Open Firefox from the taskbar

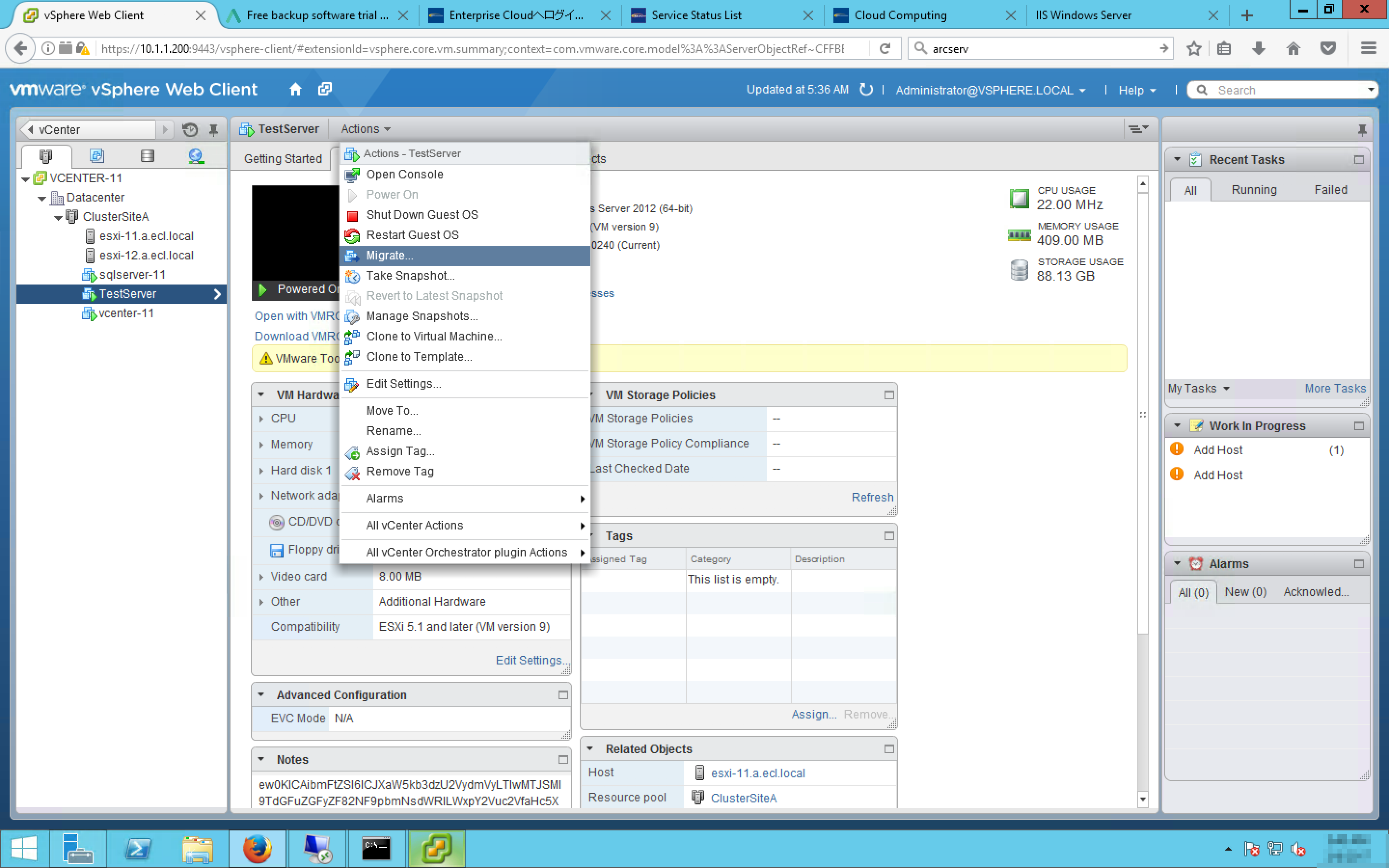click(x=257, y=849)
